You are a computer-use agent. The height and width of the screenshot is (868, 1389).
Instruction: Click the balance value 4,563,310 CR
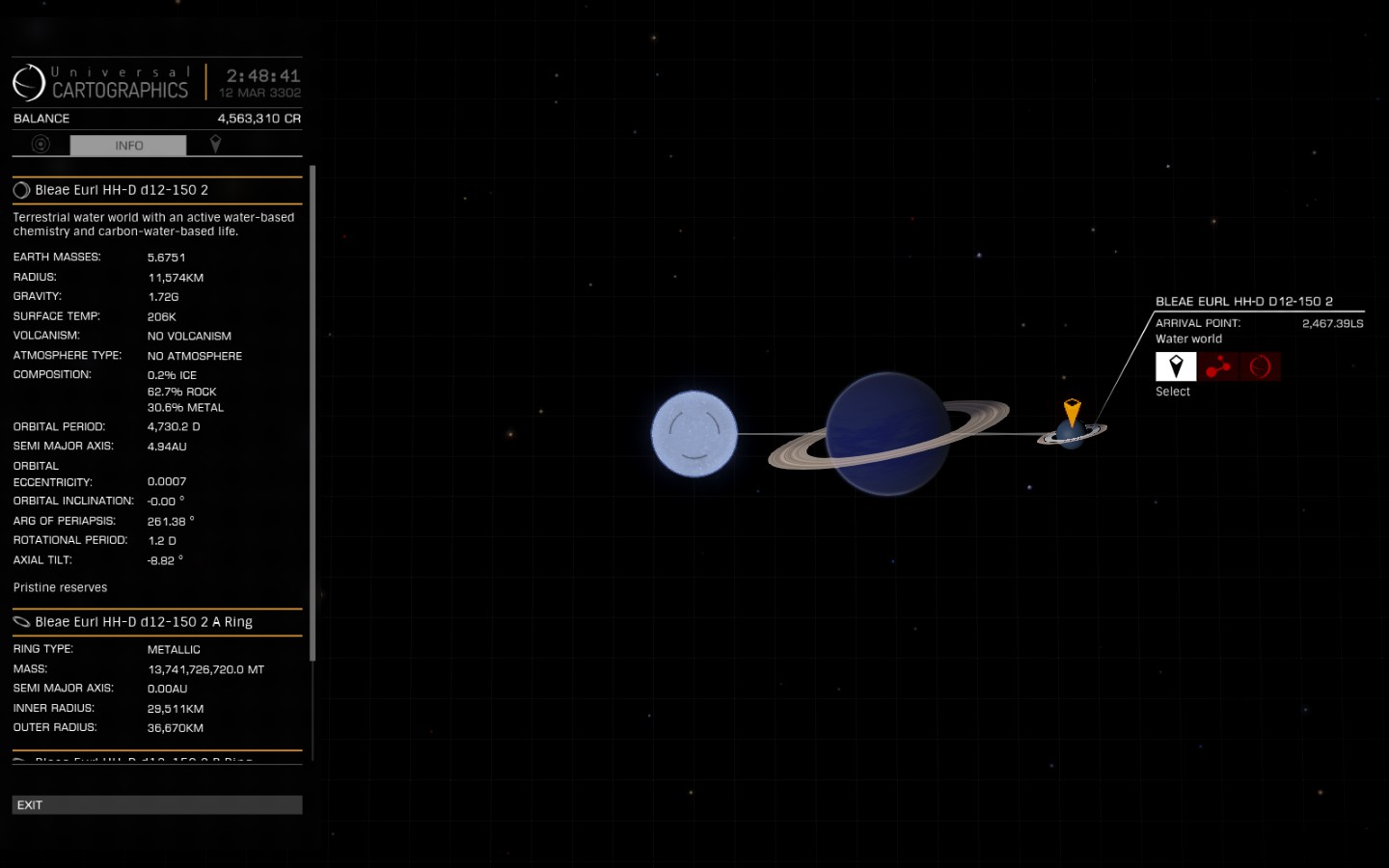pos(259,119)
